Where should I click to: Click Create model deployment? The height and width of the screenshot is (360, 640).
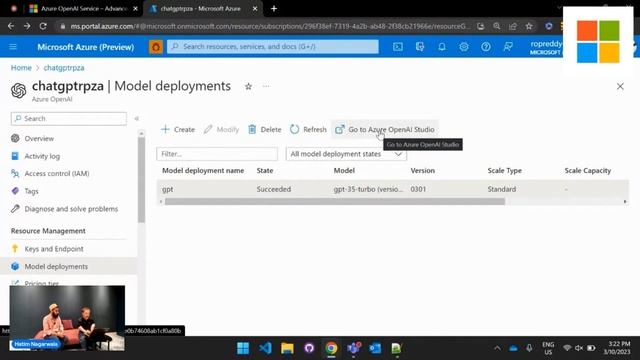coord(178,129)
